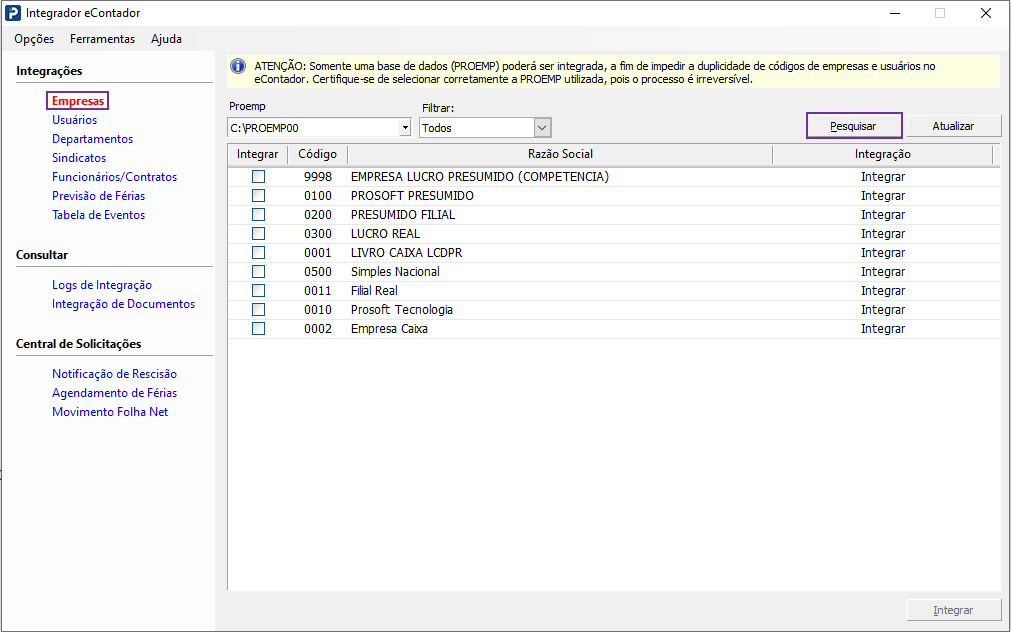Check the box for EMPRESA LUCRO PRESUMIDO
The width and height of the screenshot is (1011, 632).
tap(258, 177)
